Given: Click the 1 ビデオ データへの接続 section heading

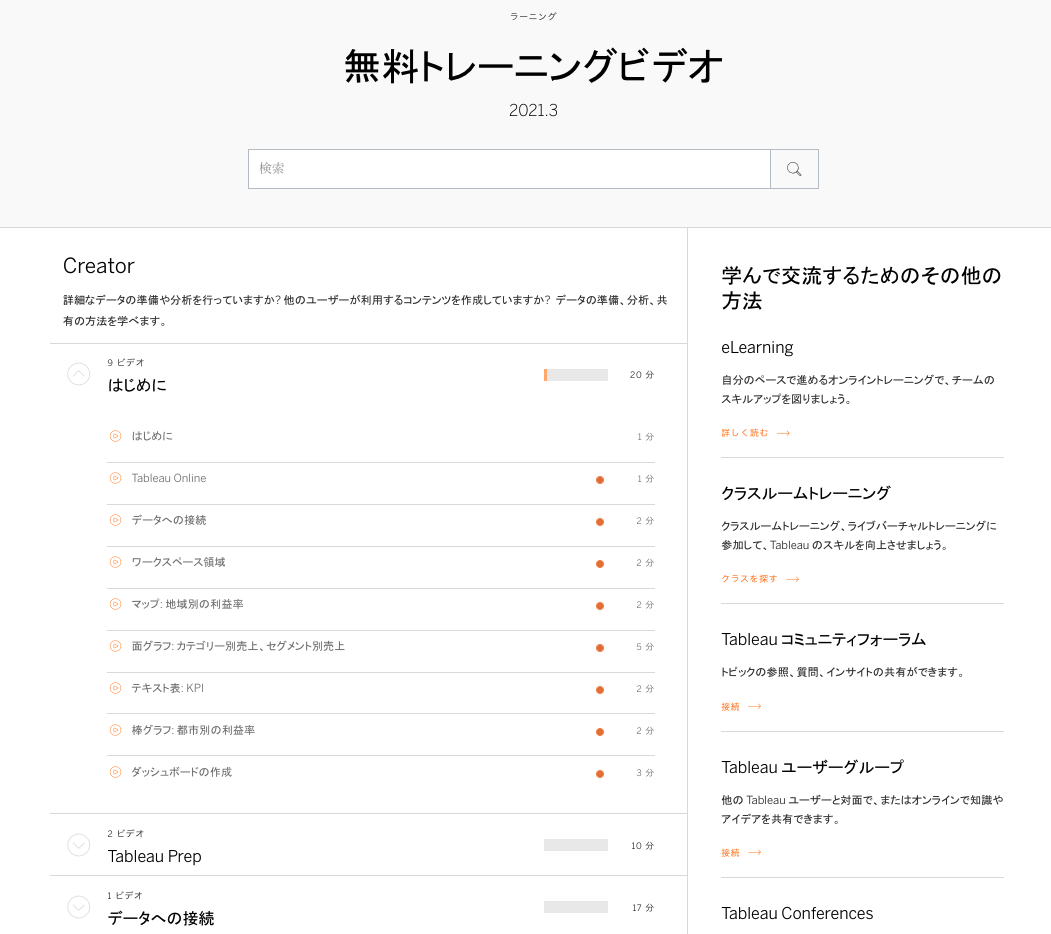Looking at the screenshot, I should click(x=161, y=918).
